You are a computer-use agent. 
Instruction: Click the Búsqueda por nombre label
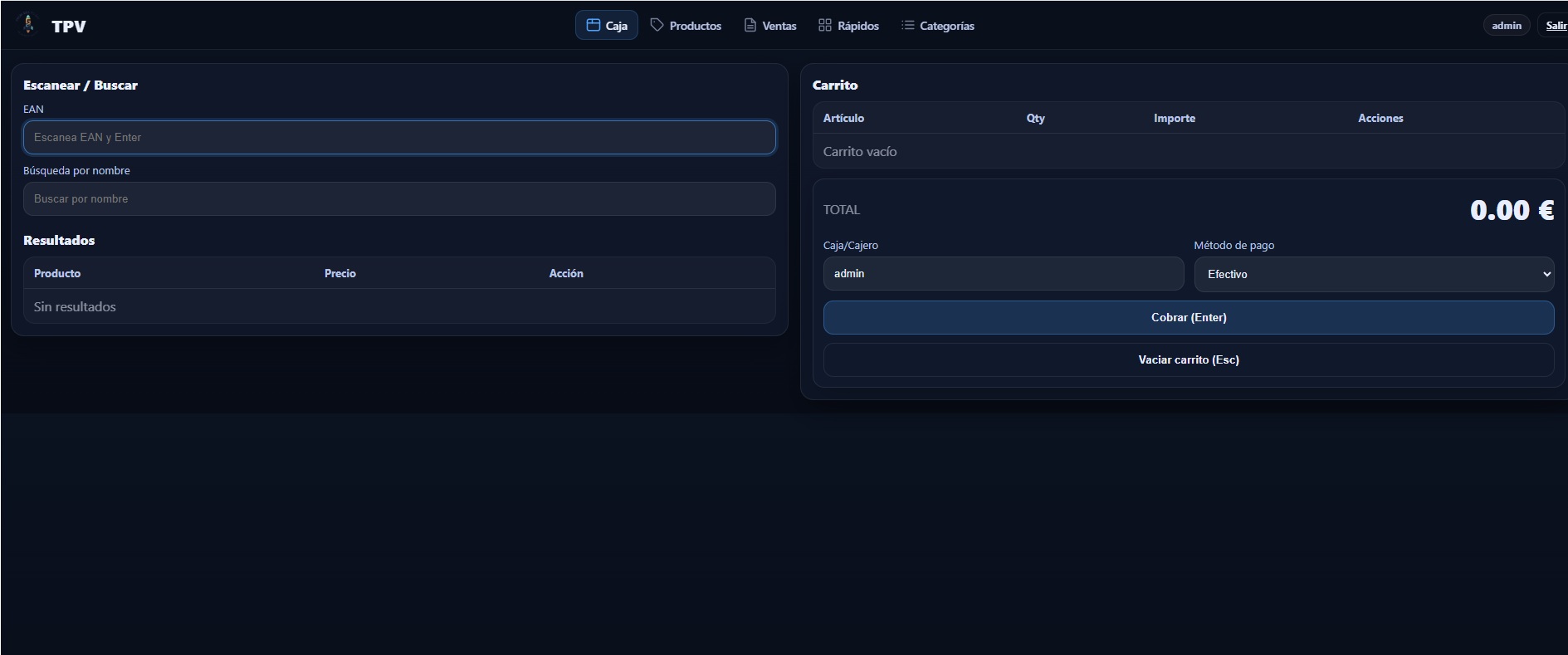(x=76, y=170)
